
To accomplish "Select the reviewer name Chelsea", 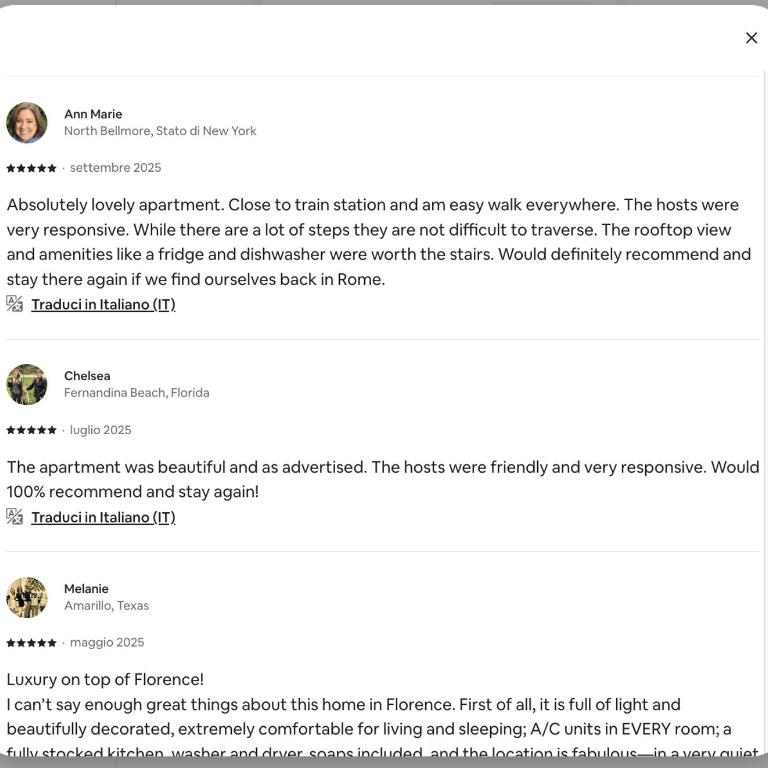I will (87, 376).
